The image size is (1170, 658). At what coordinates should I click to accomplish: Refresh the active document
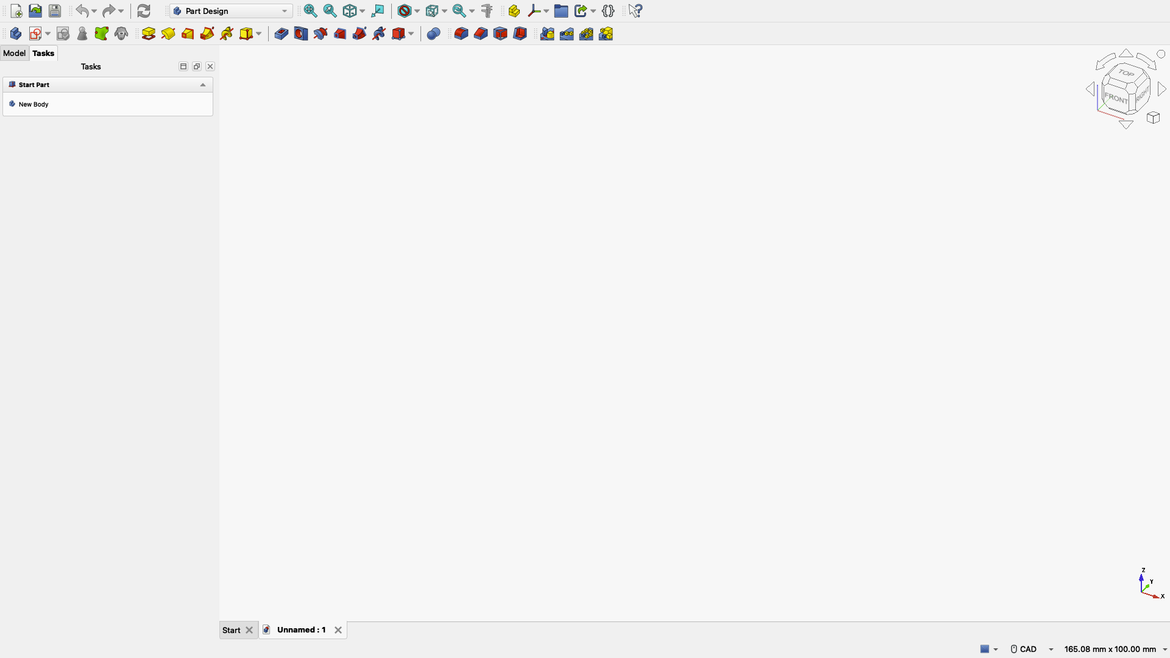pos(142,10)
